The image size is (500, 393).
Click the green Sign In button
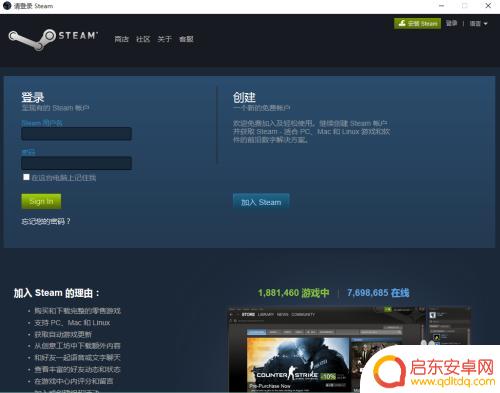41,201
